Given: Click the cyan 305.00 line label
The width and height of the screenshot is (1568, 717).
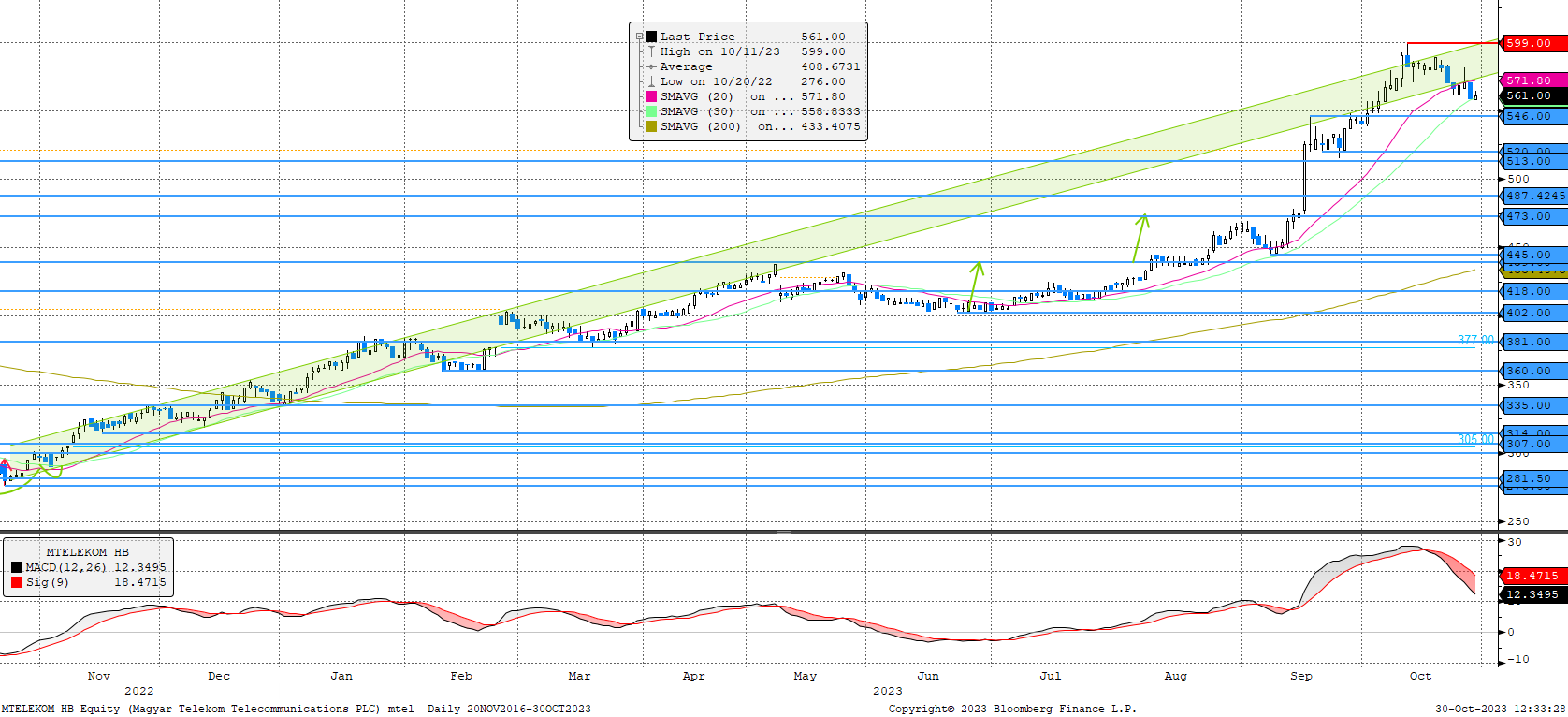Looking at the screenshot, I should point(1476,439).
